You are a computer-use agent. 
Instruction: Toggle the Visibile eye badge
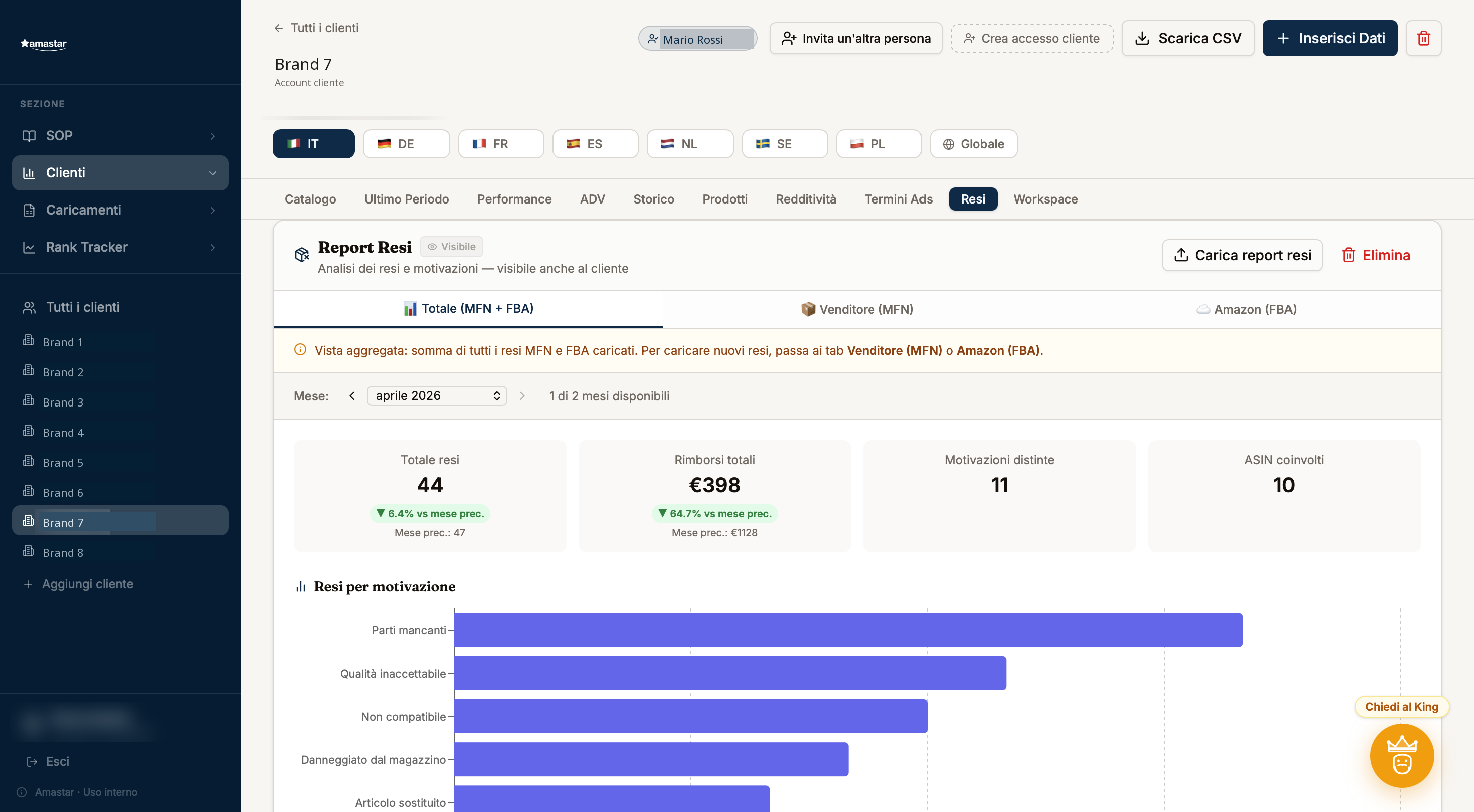[x=451, y=247]
